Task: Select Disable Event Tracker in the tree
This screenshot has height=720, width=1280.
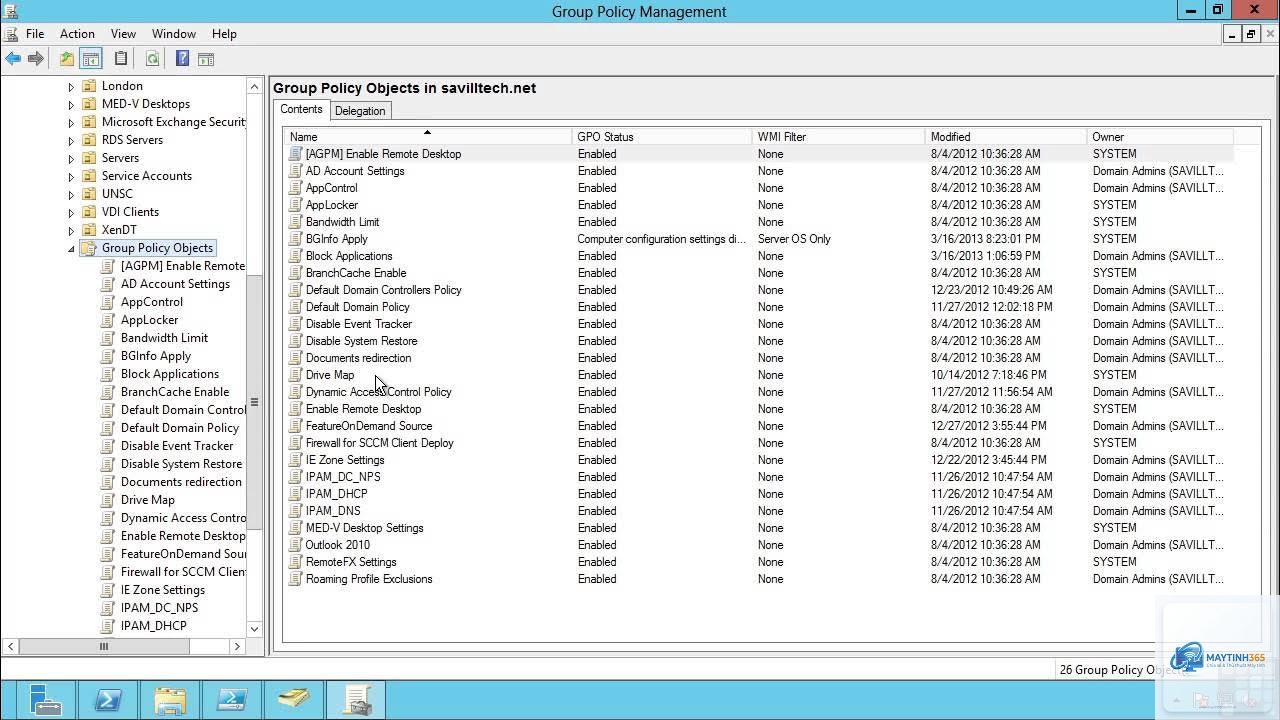Action: coord(177,446)
